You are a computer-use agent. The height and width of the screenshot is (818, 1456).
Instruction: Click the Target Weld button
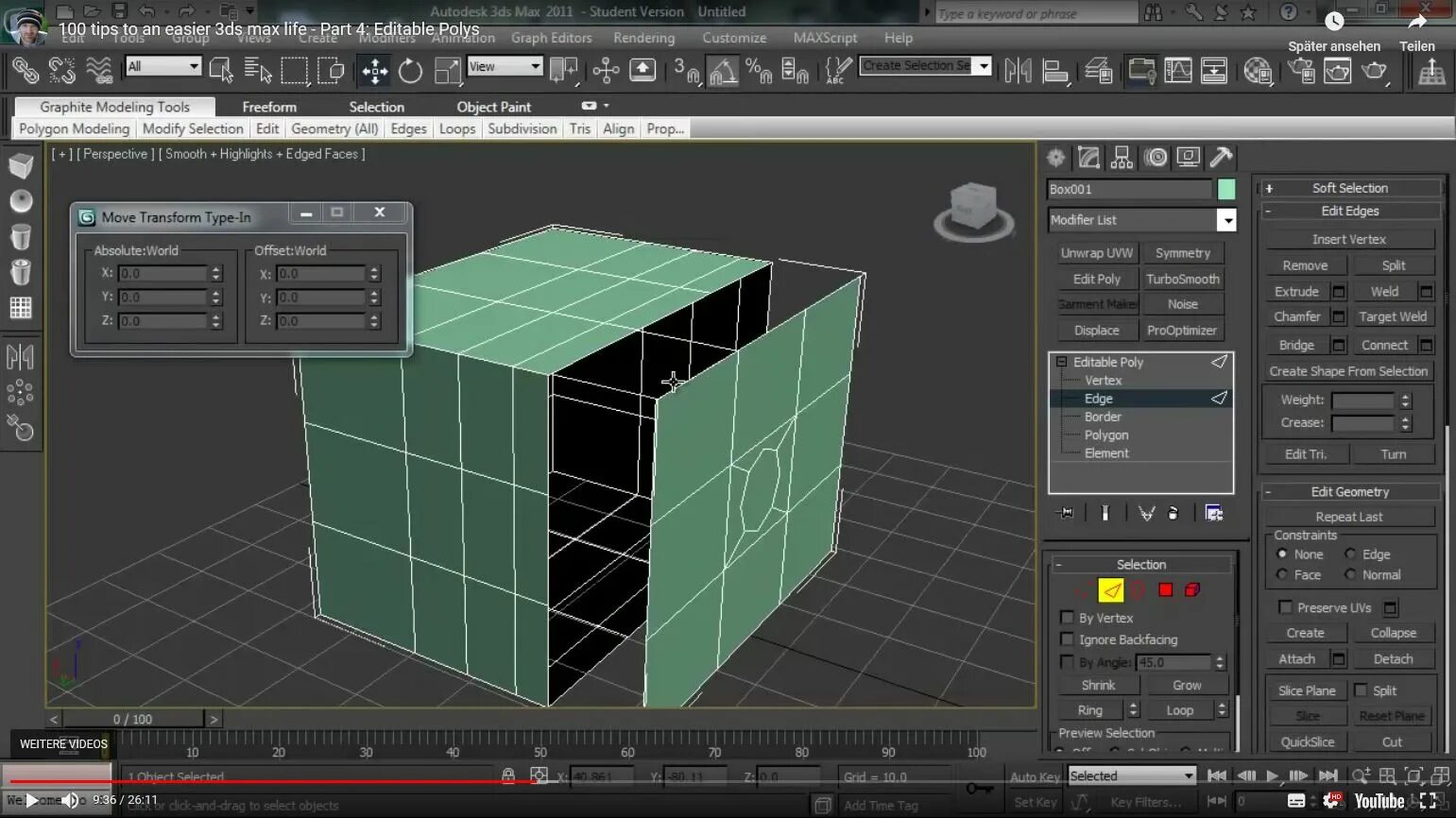point(1393,316)
